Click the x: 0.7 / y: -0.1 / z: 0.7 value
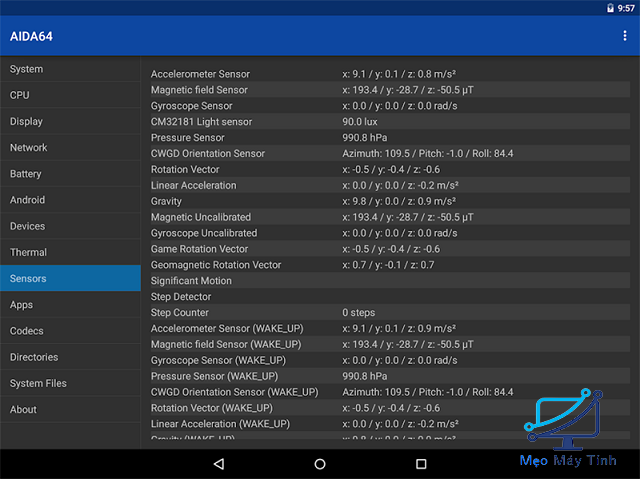The image size is (640, 479). pyautogui.click(x=388, y=265)
